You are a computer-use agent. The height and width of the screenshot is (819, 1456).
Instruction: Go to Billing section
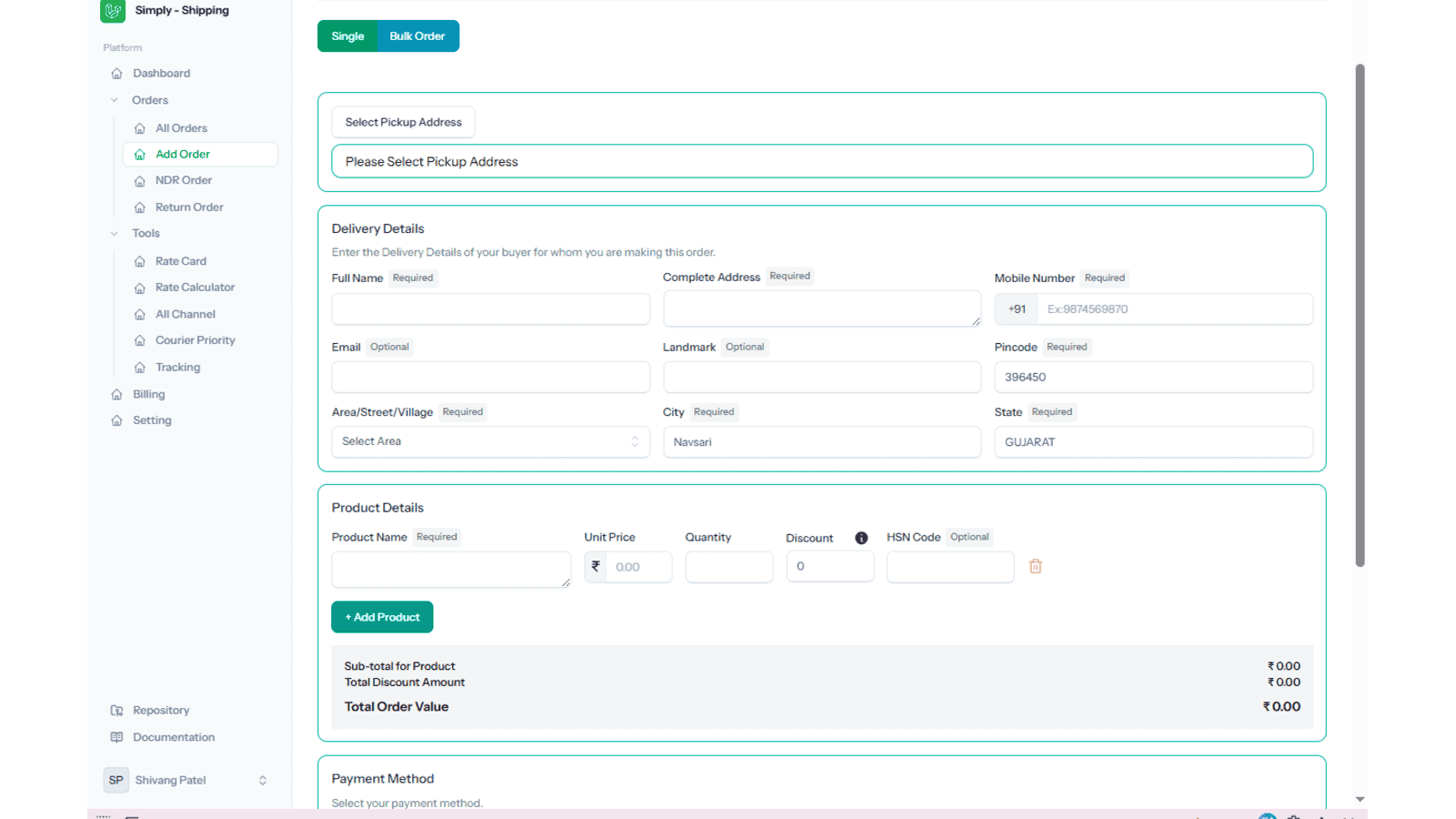[x=148, y=394]
